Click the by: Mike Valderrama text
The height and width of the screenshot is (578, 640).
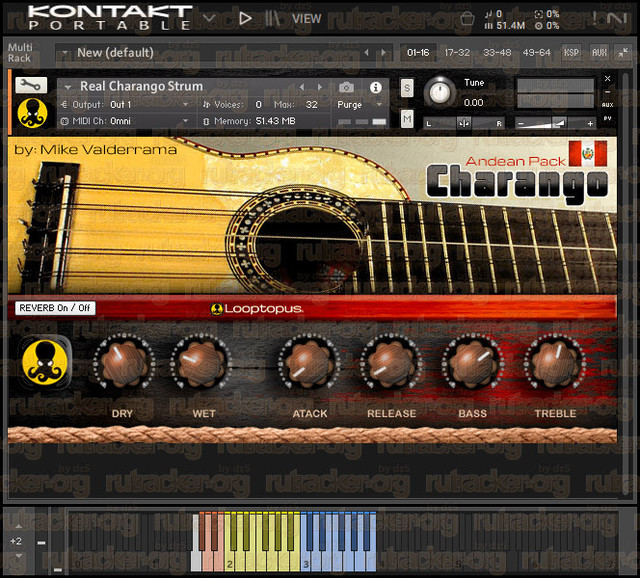click(95, 150)
